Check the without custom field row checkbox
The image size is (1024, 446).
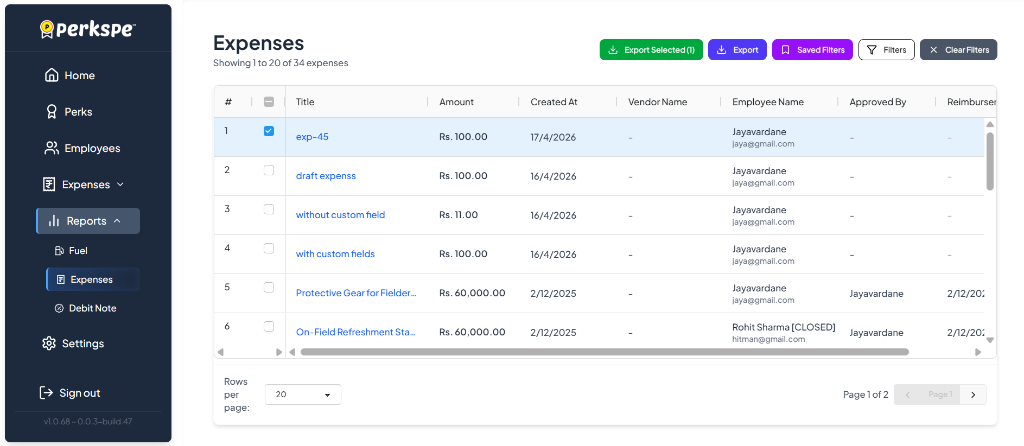(268, 209)
